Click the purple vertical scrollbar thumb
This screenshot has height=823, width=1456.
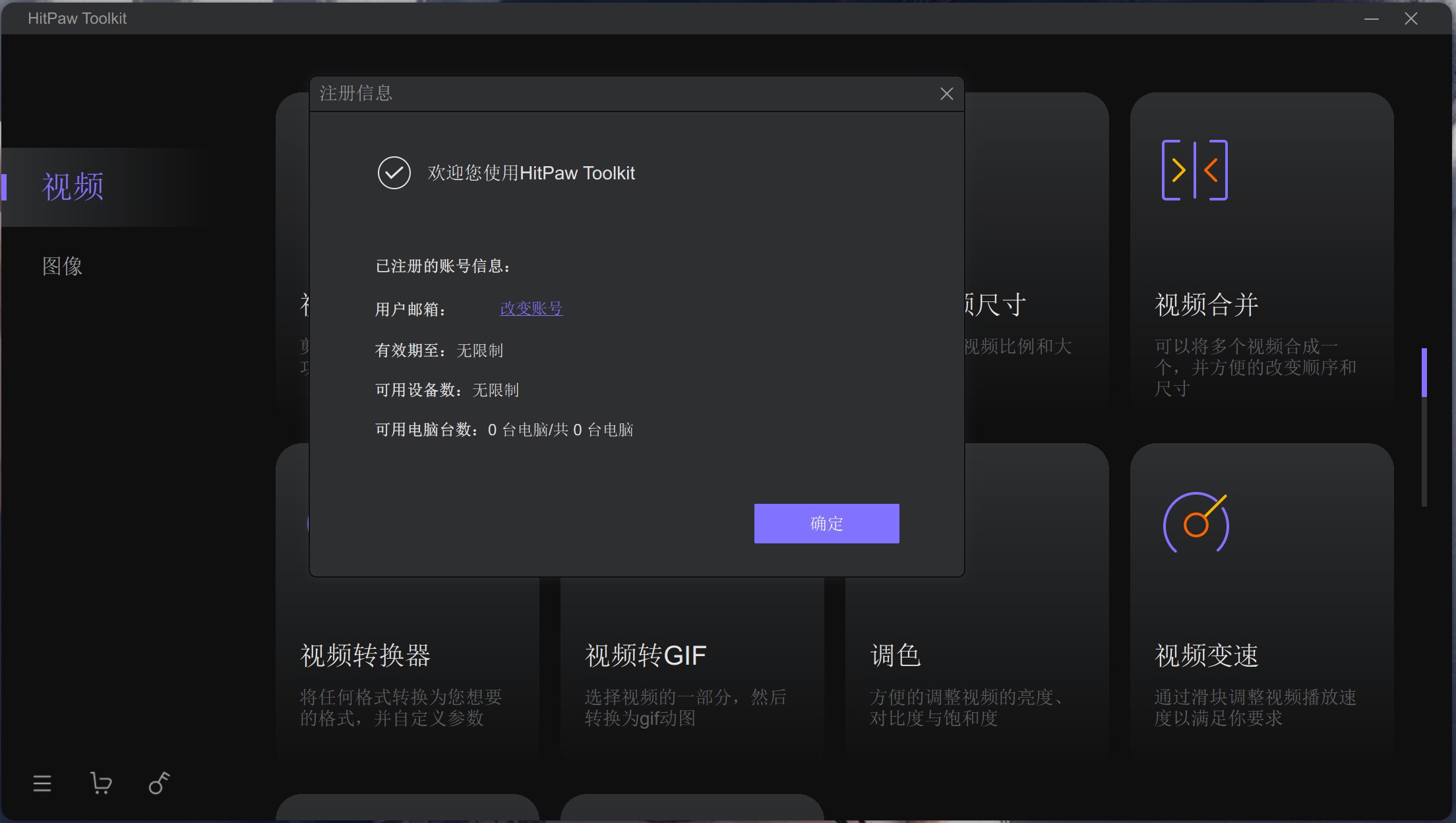[x=1424, y=373]
